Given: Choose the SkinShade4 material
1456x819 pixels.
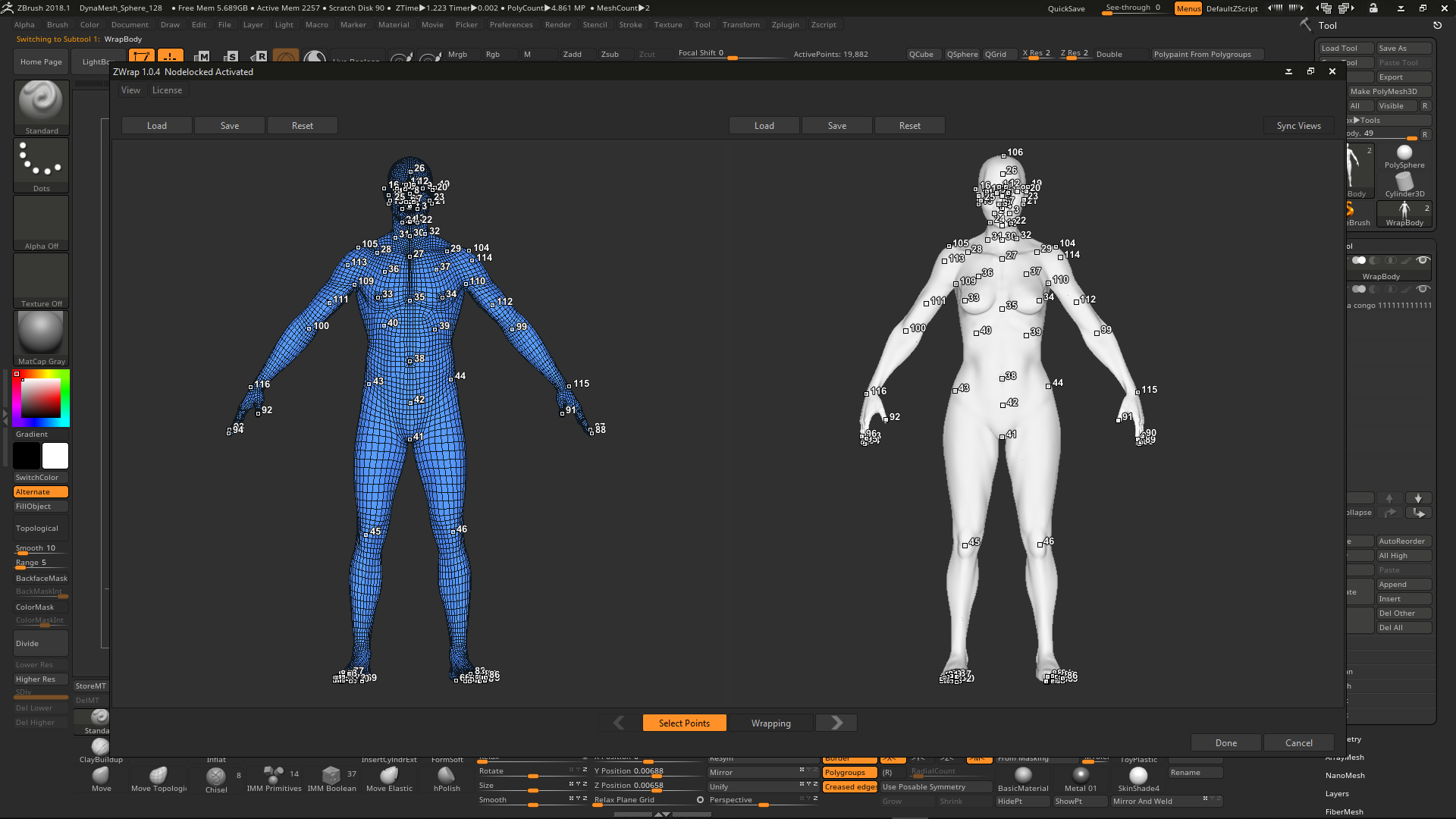Looking at the screenshot, I should [1138, 779].
